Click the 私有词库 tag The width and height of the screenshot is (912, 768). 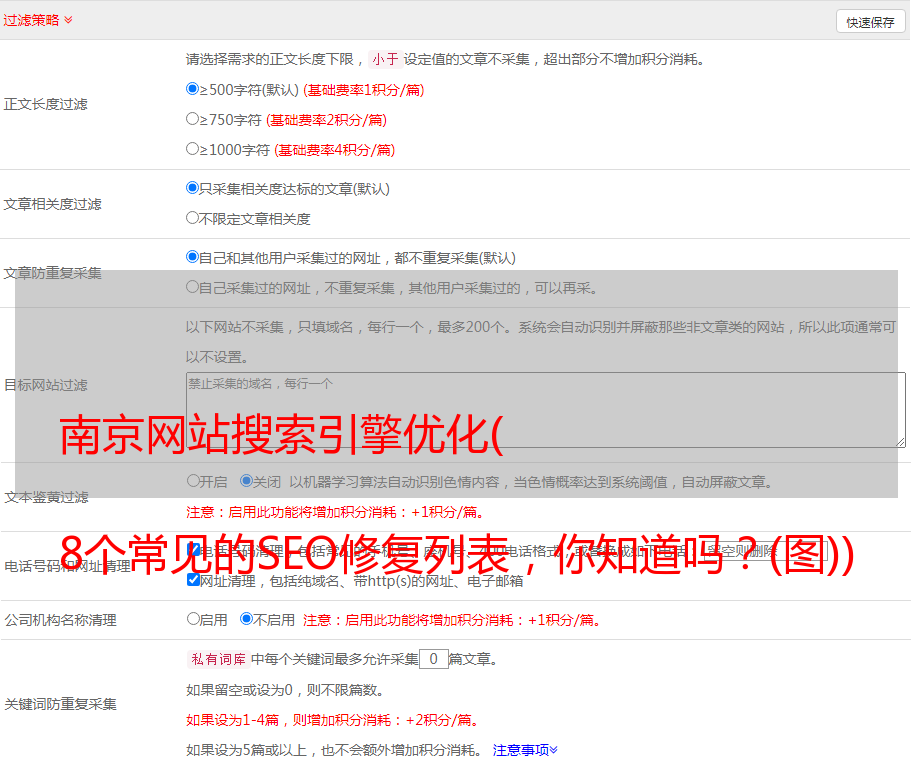coord(219,659)
